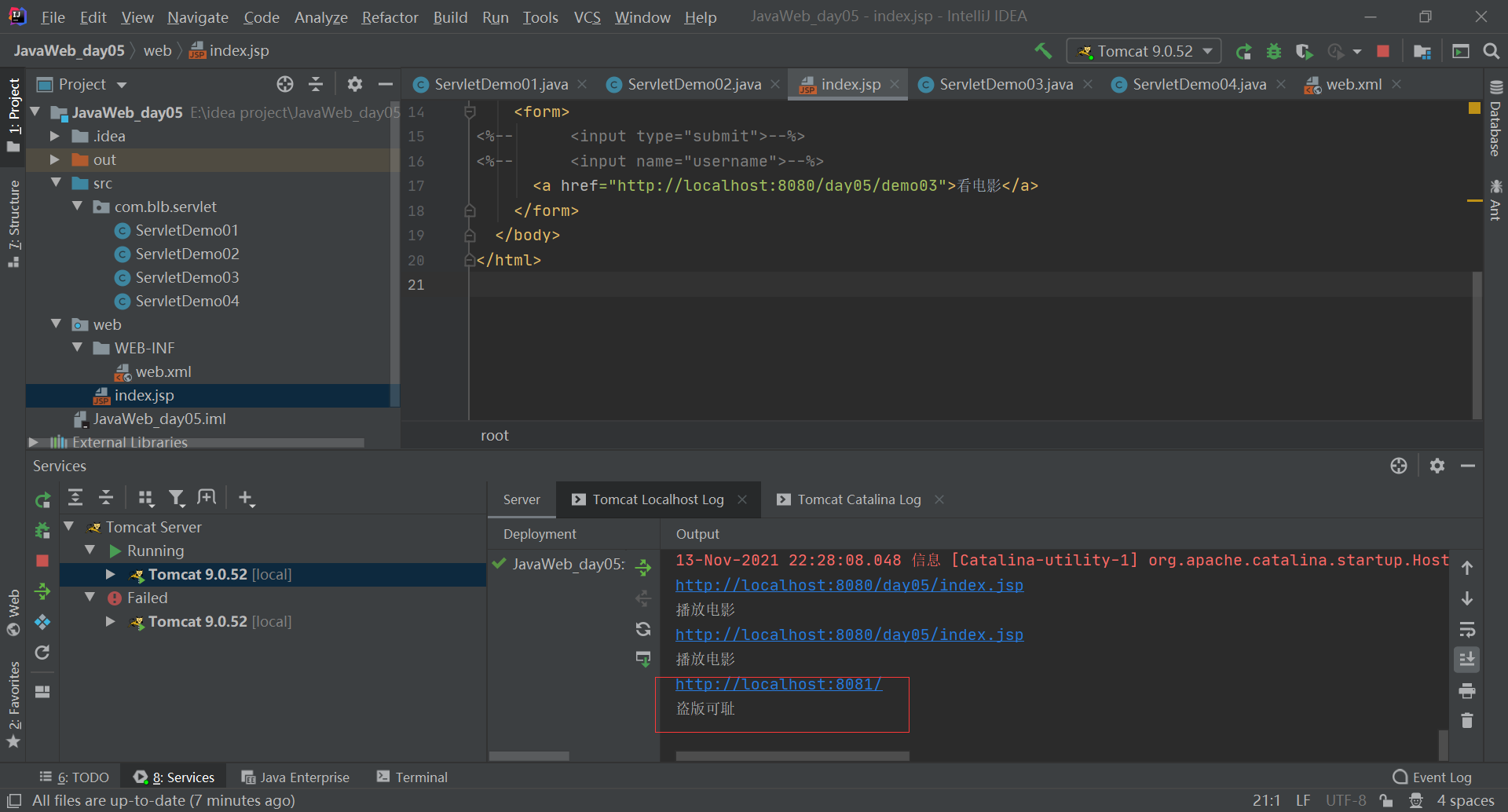
Task: Toggle the Structure tool window stripe
Action: coord(13,224)
